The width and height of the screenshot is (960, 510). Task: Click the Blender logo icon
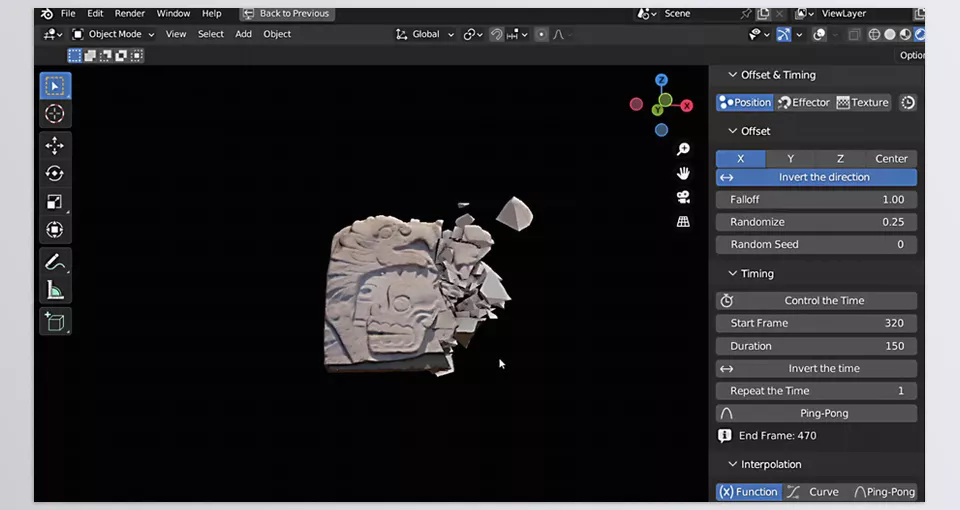[47, 13]
